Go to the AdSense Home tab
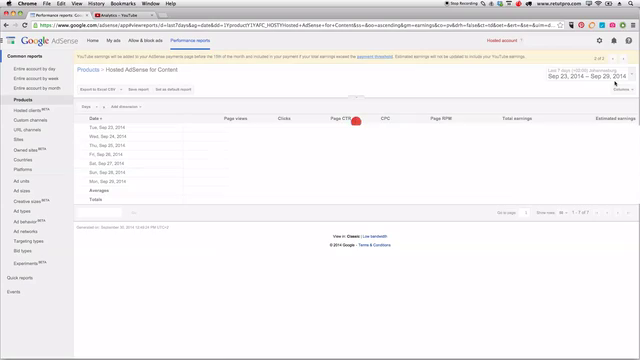Image resolution: width=640 pixels, height=360 pixels. point(93,40)
